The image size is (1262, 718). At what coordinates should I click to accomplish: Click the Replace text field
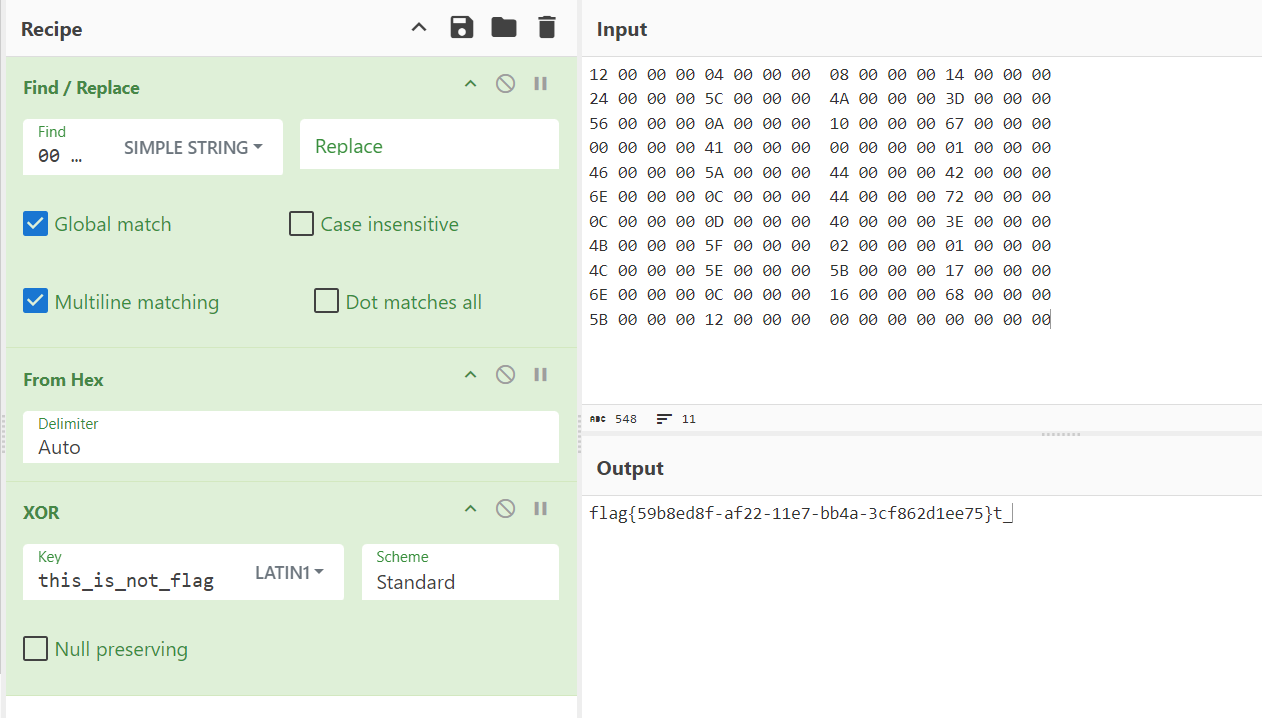click(429, 146)
